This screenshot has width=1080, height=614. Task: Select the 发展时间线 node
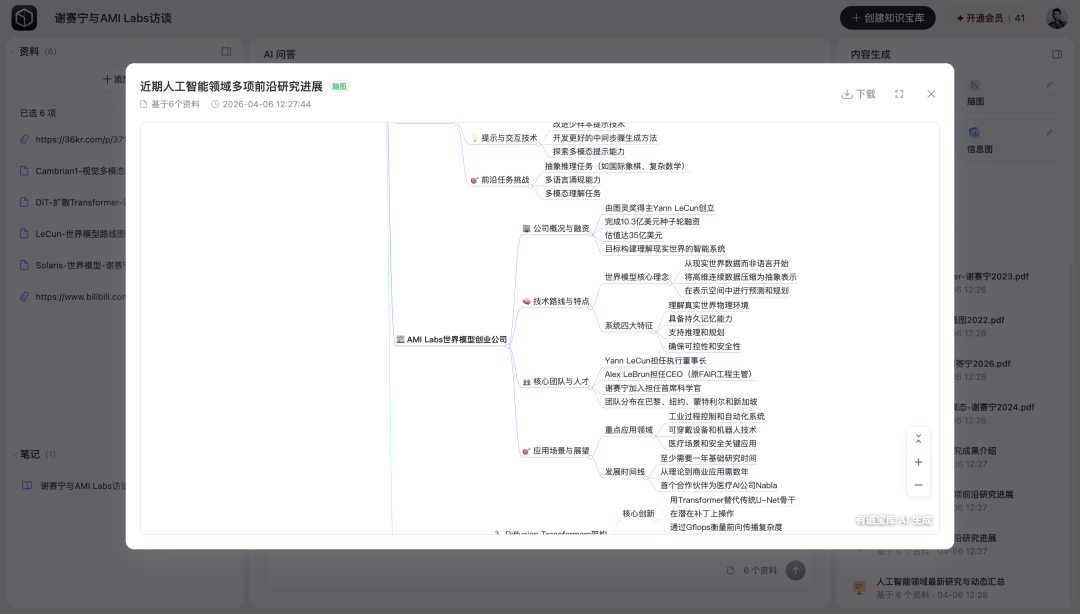(x=625, y=472)
